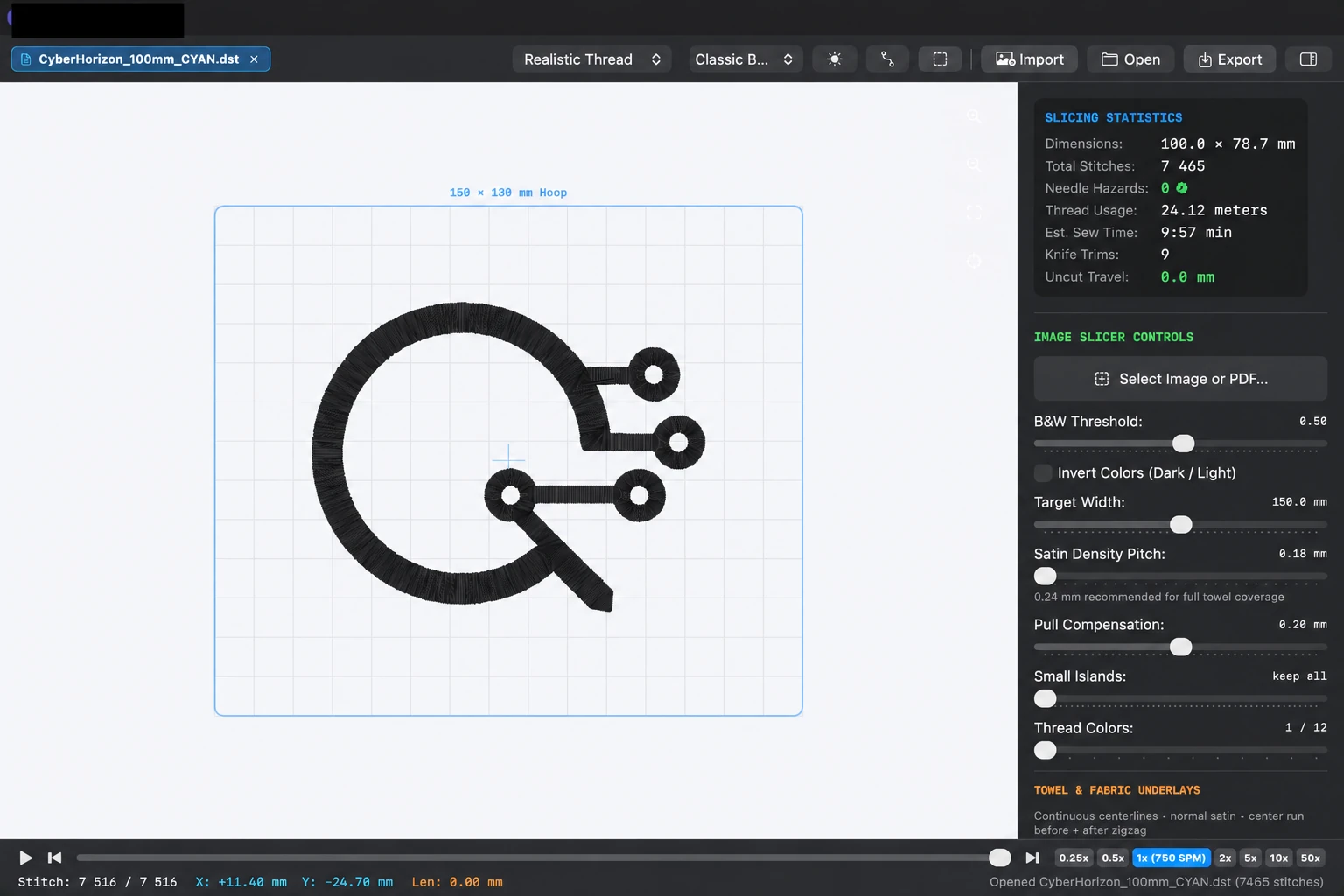
Task: Set playback speed to 10x
Action: pyautogui.click(x=1278, y=858)
